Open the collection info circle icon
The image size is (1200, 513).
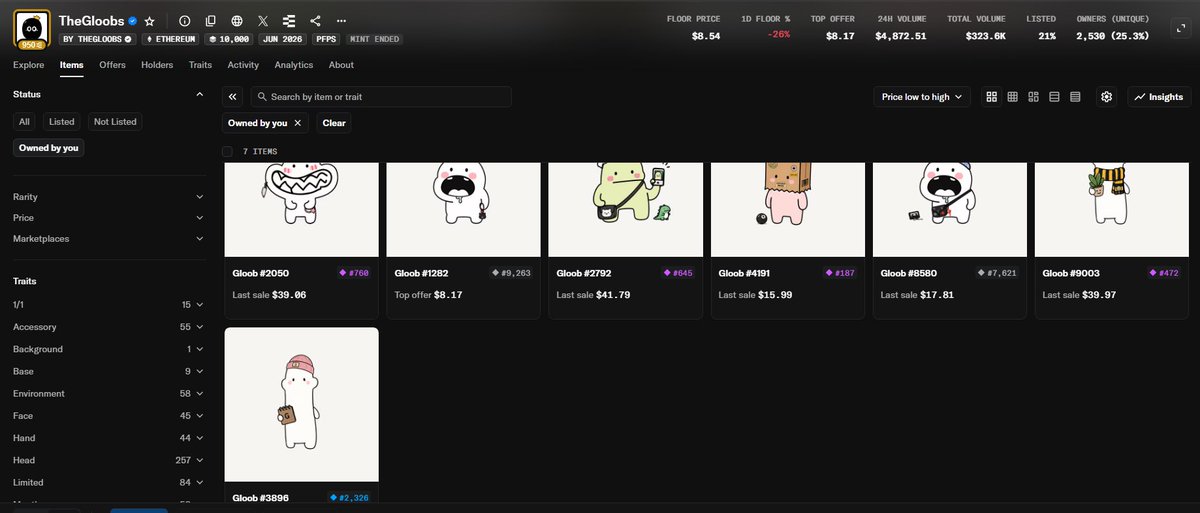pos(184,20)
